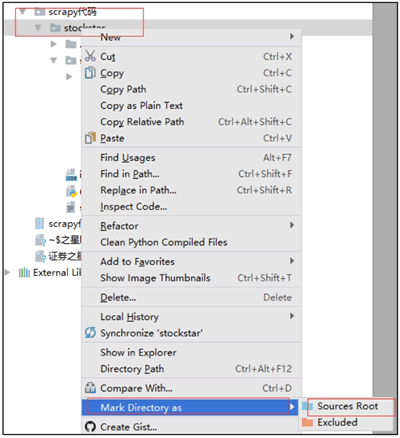
Task: Click the Synchronize 'stockstar' refresh icon
Action: point(90,332)
